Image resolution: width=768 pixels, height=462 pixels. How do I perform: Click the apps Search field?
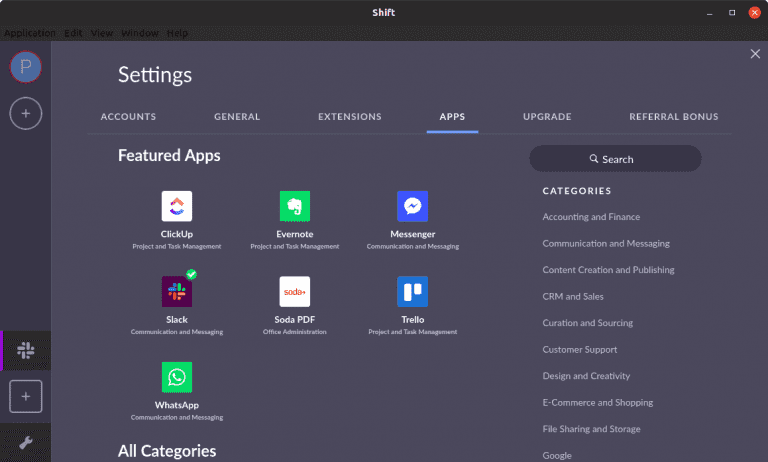click(x=615, y=159)
